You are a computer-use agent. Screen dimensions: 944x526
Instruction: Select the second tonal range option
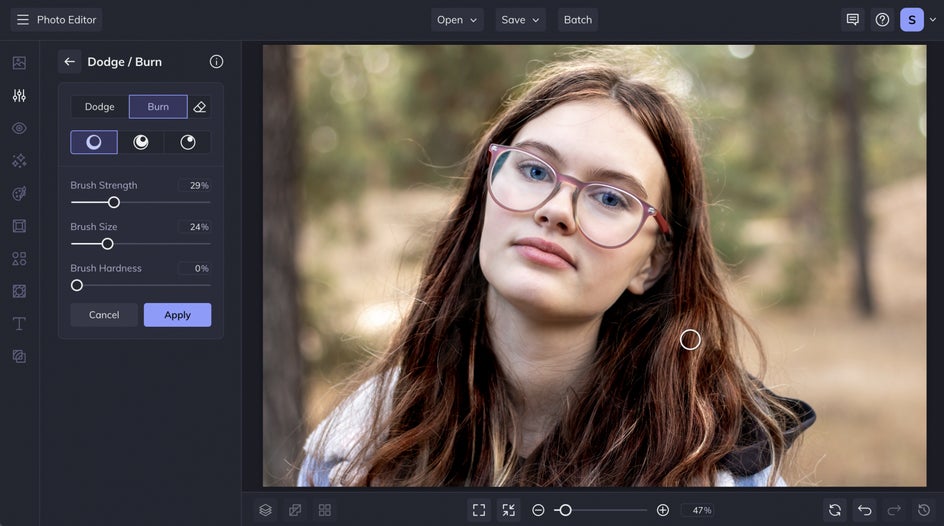[x=141, y=142]
